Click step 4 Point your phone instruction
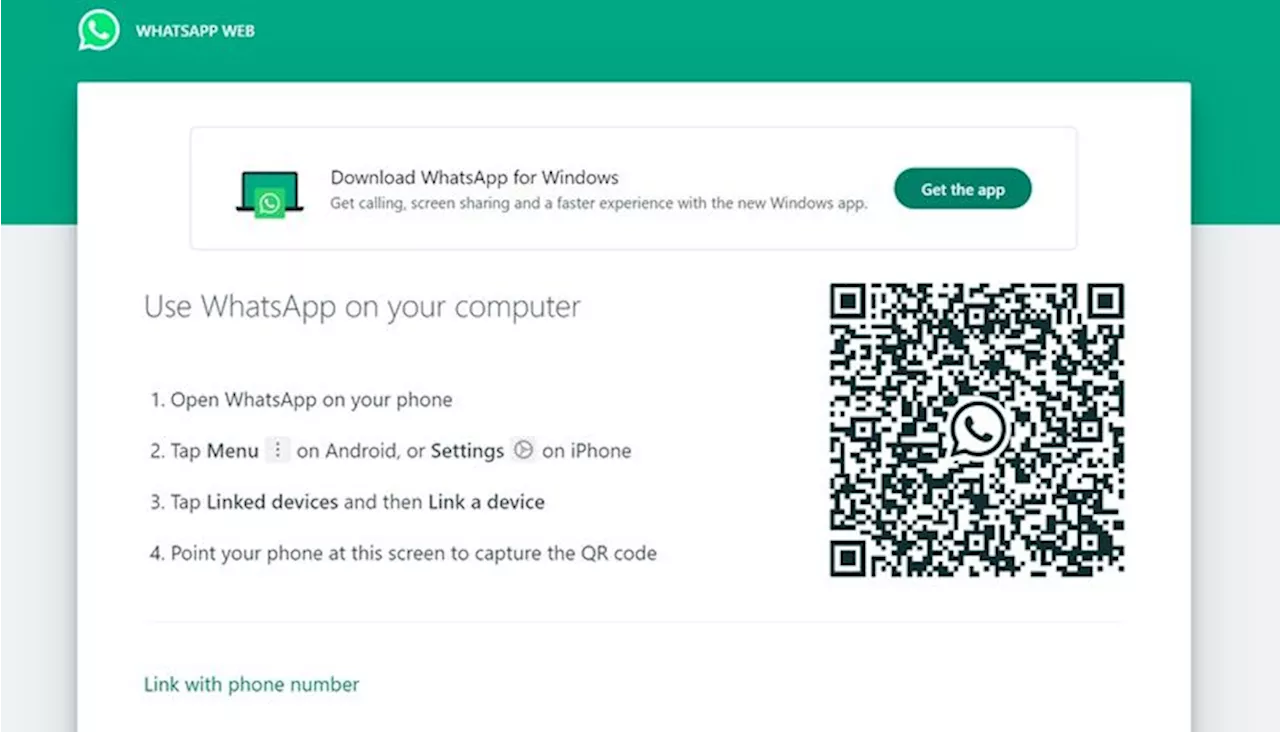The image size is (1280, 732). coord(403,553)
